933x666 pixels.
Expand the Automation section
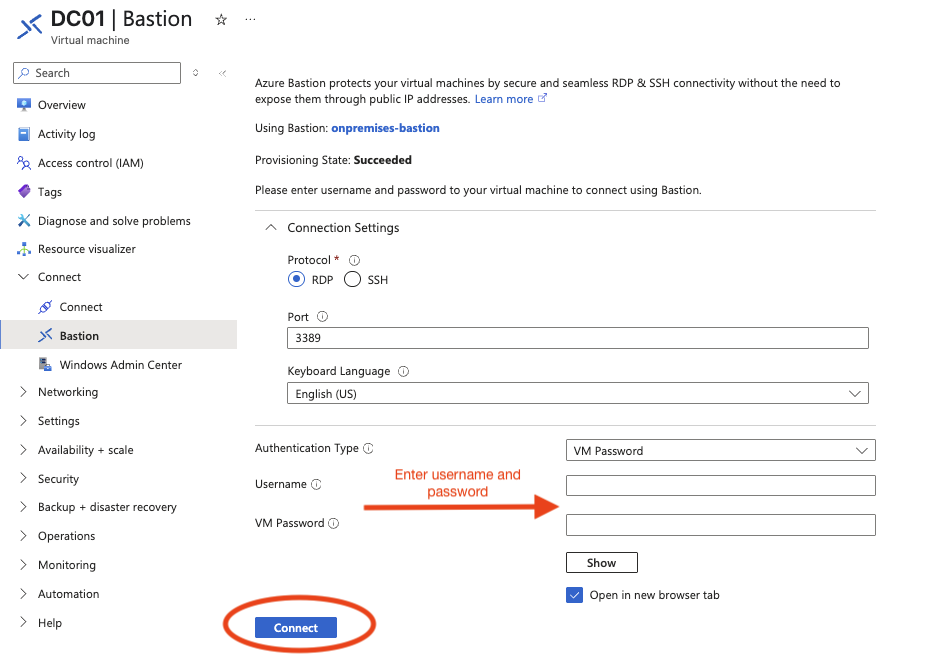pyautogui.click(x=23, y=593)
